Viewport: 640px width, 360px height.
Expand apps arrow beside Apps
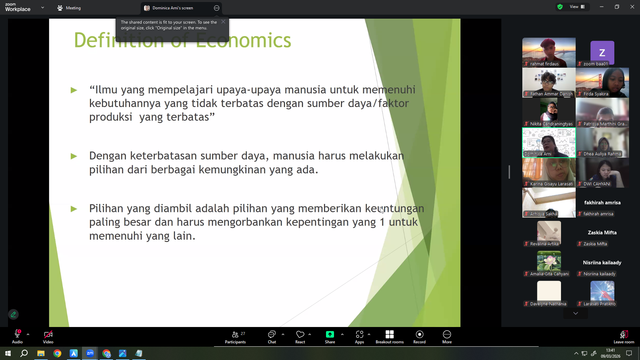[369, 334]
